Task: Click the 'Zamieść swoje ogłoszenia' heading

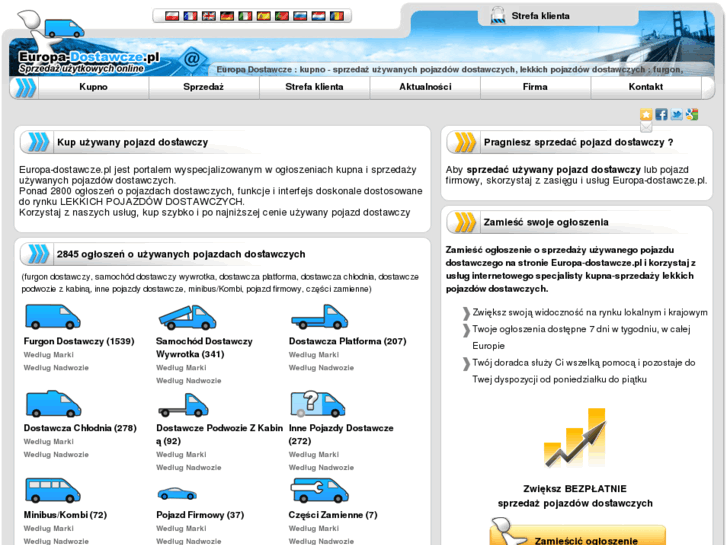Action: click(546, 222)
